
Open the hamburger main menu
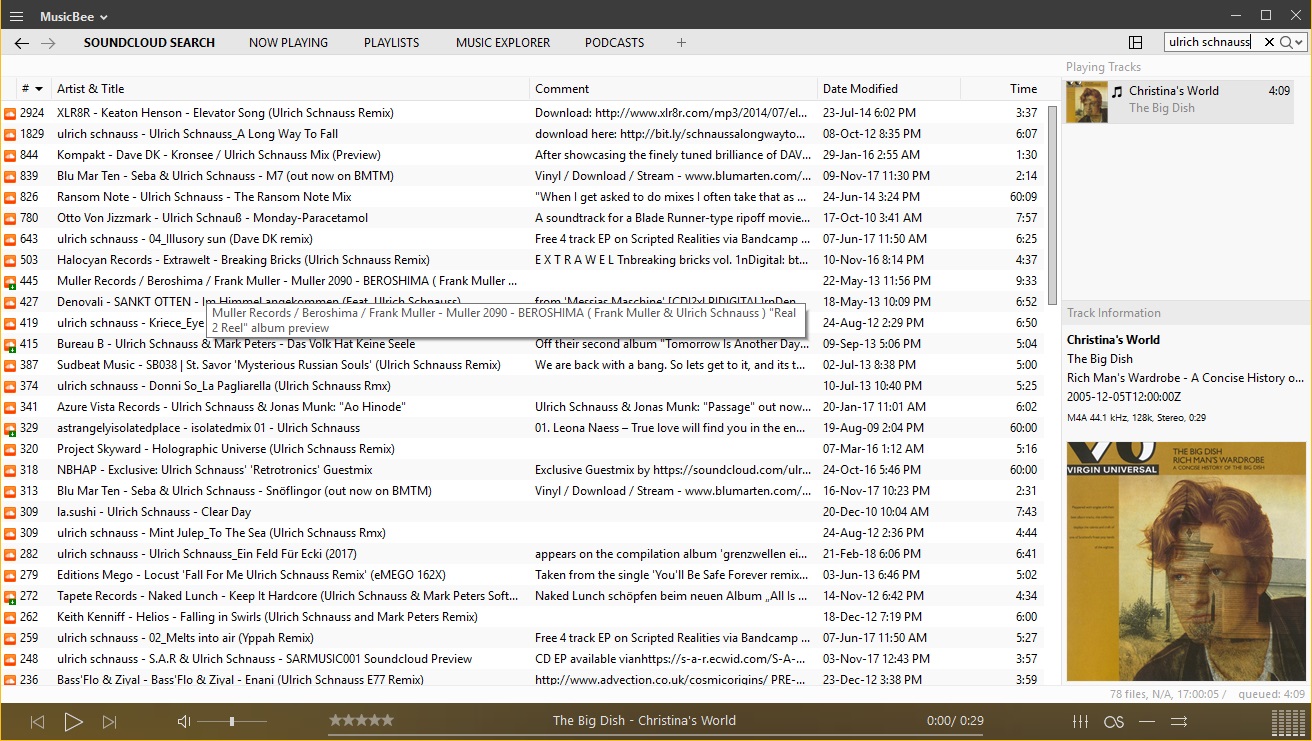[x=16, y=16]
